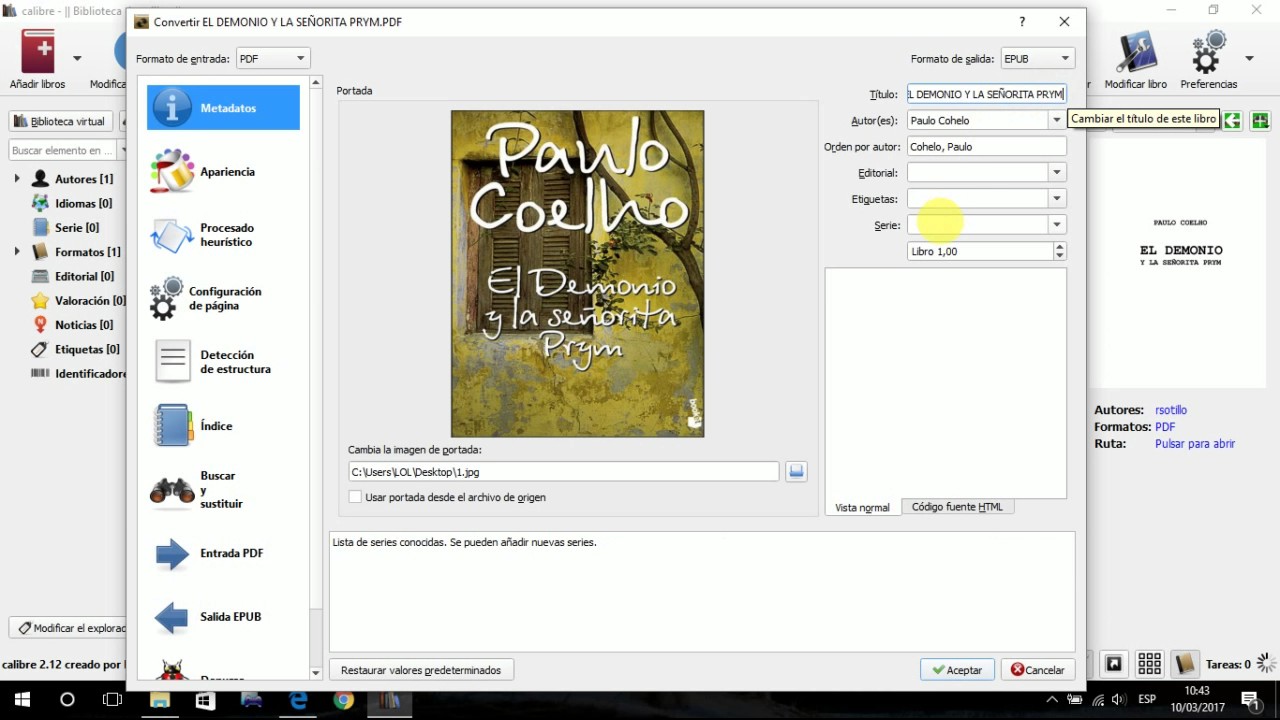This screenshot has width=1280, height=720.
Task: Click the Orden por autor field
Action: (x=986, y=146)
